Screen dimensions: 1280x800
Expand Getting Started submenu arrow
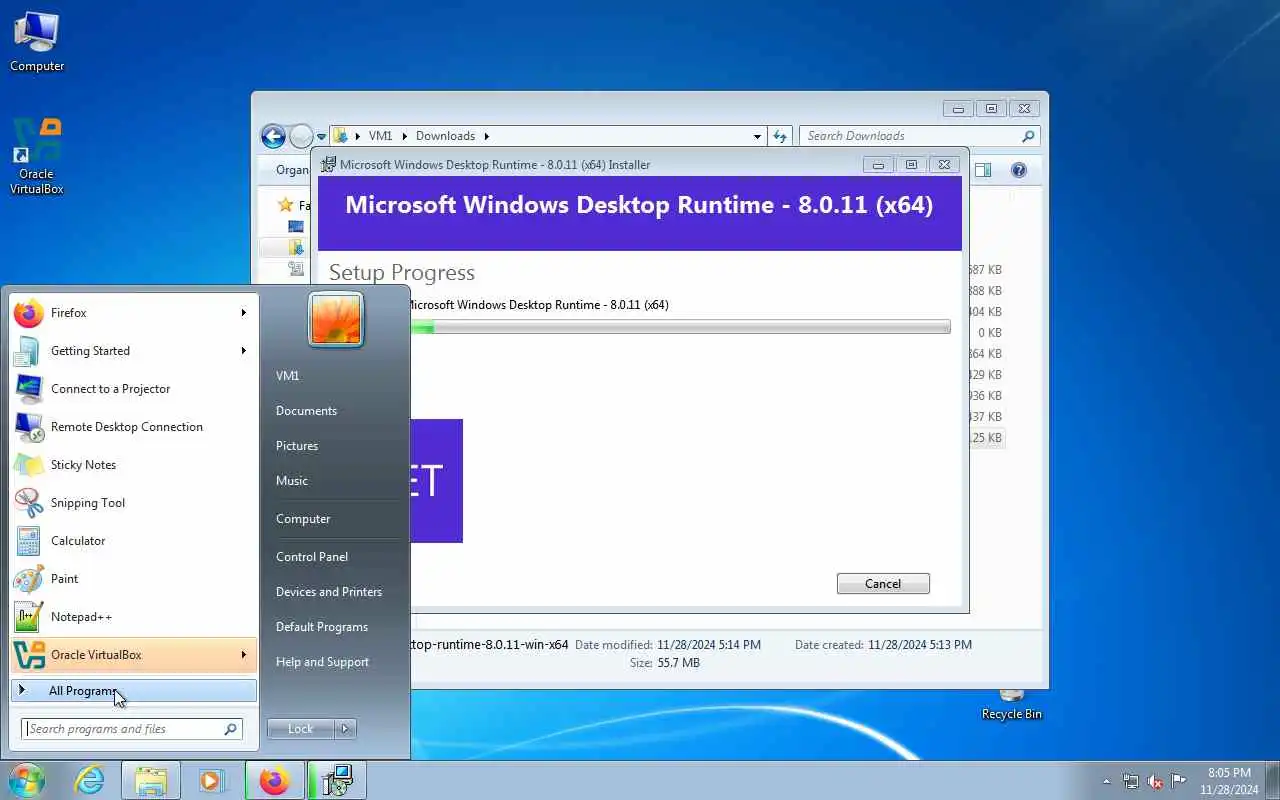tap(243, 351)
